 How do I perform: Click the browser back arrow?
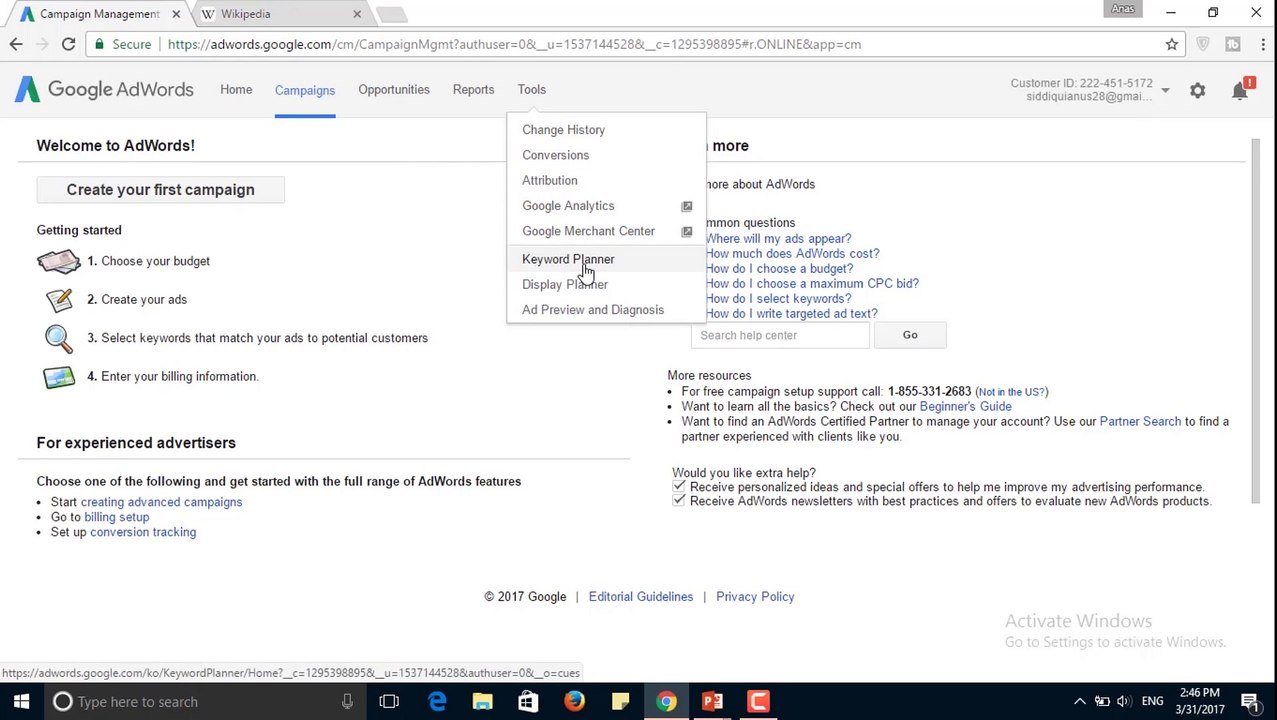(x=16, y=44)
